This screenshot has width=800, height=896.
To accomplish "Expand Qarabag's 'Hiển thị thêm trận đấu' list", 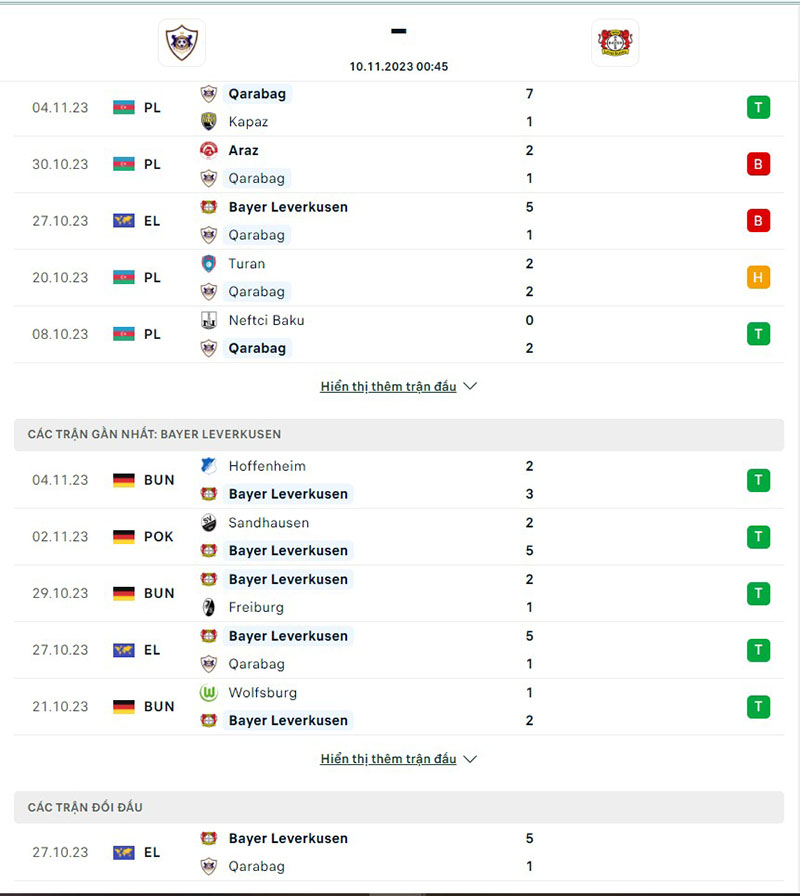I will (x=388, y=386).
